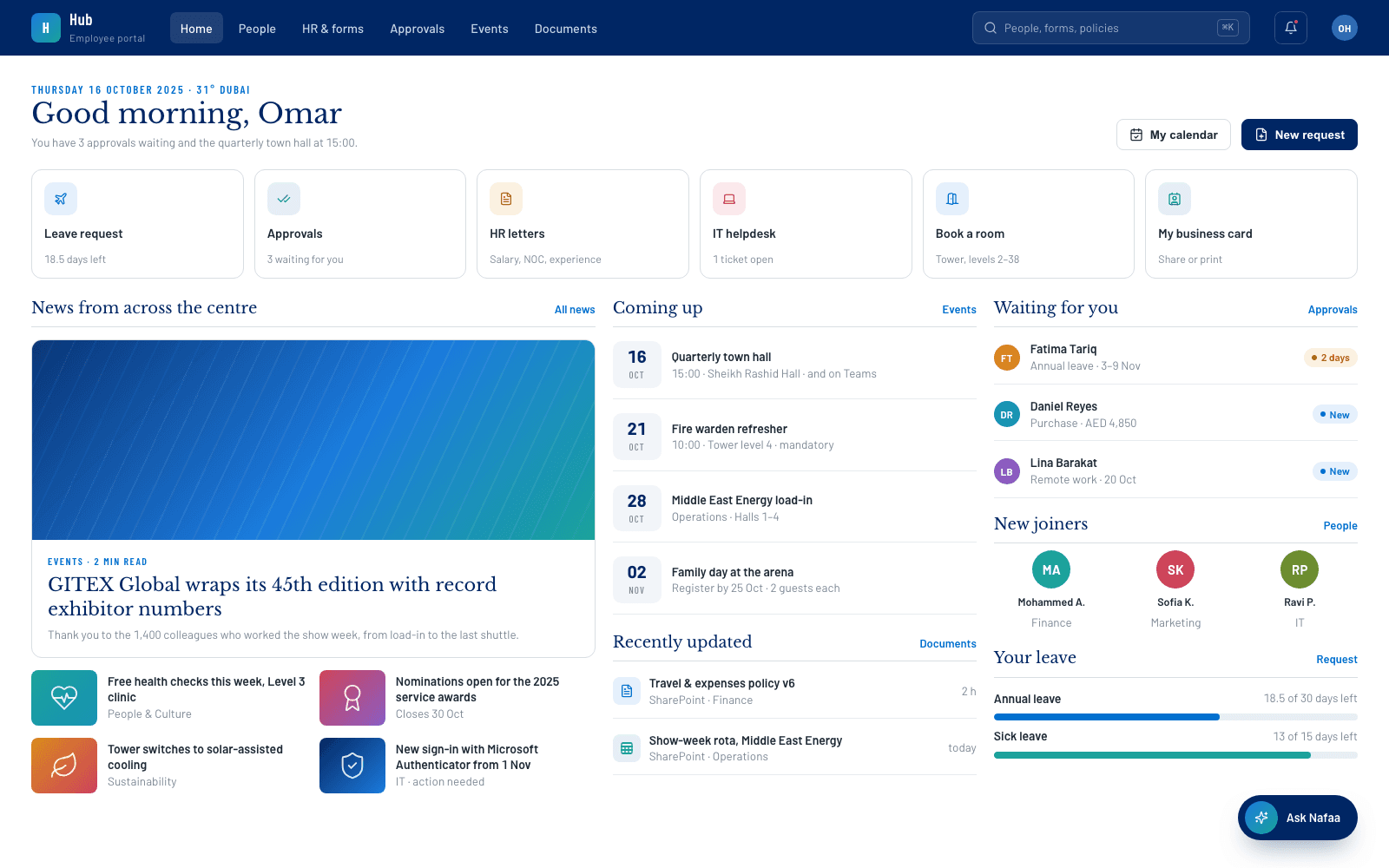Image resolution: width=1389 pixels, height=868 pixels.
Task: Click the My business card icon
Action: pyautogui.click(x=1175, y=199)
